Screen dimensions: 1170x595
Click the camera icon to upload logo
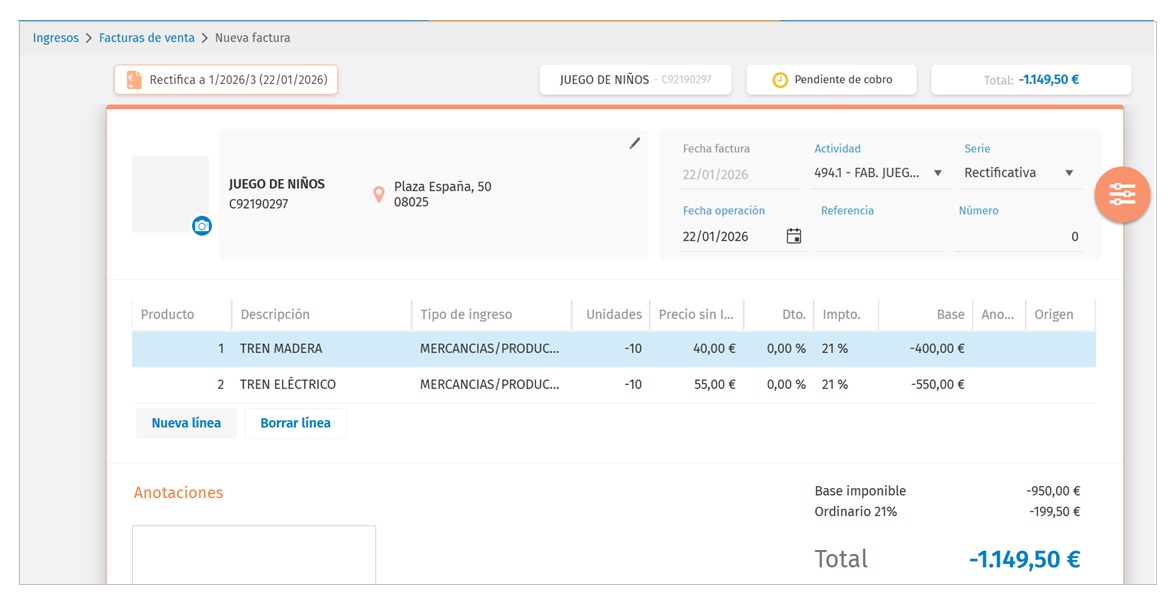coord(201,225)
